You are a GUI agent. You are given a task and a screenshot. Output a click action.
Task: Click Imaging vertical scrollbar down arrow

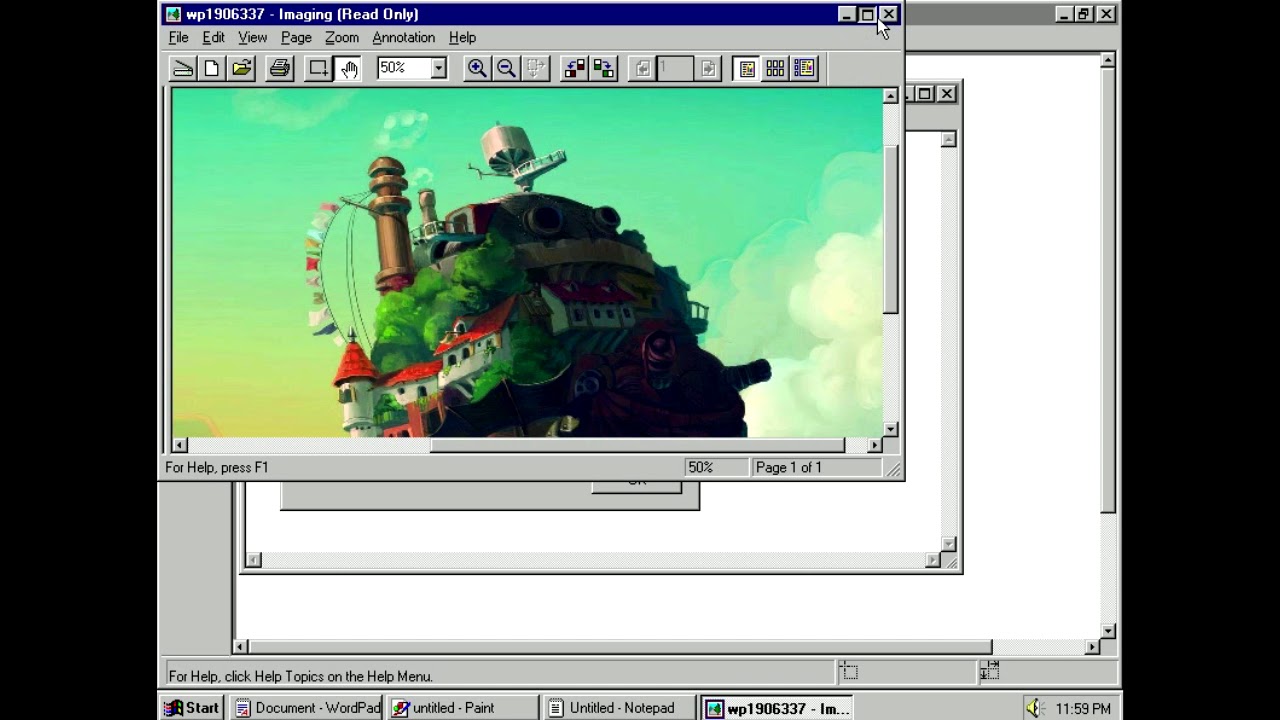(890, 430)
